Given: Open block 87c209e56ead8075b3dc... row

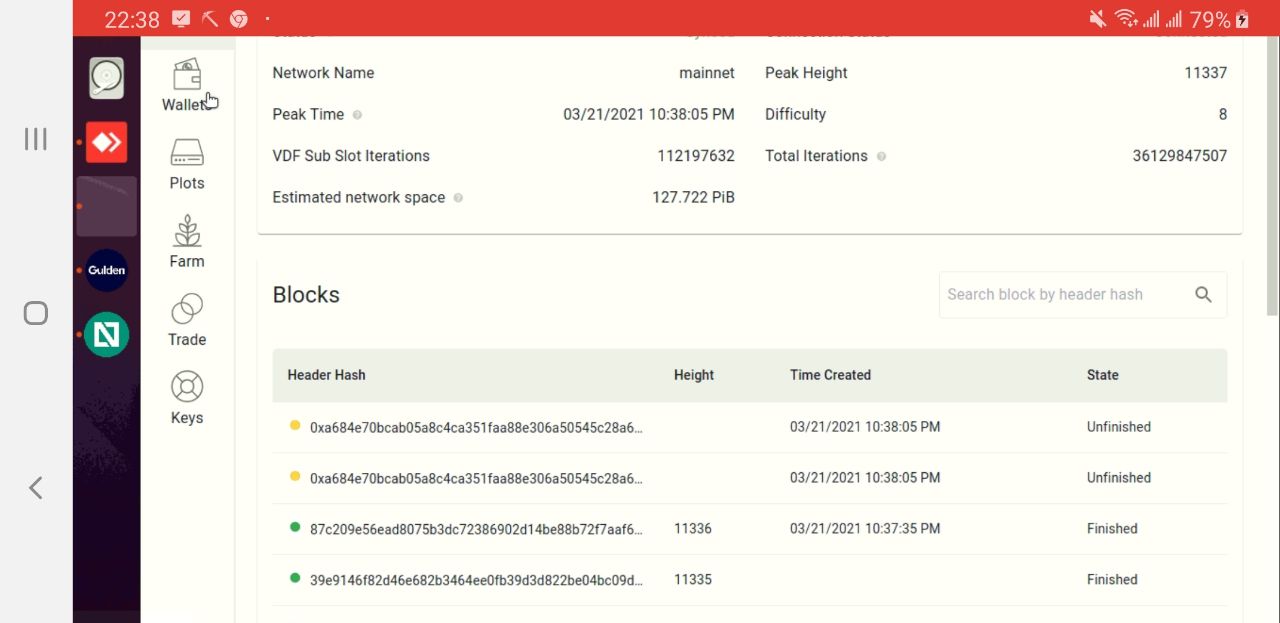Looking at the screenshot, I should point(749,528).
